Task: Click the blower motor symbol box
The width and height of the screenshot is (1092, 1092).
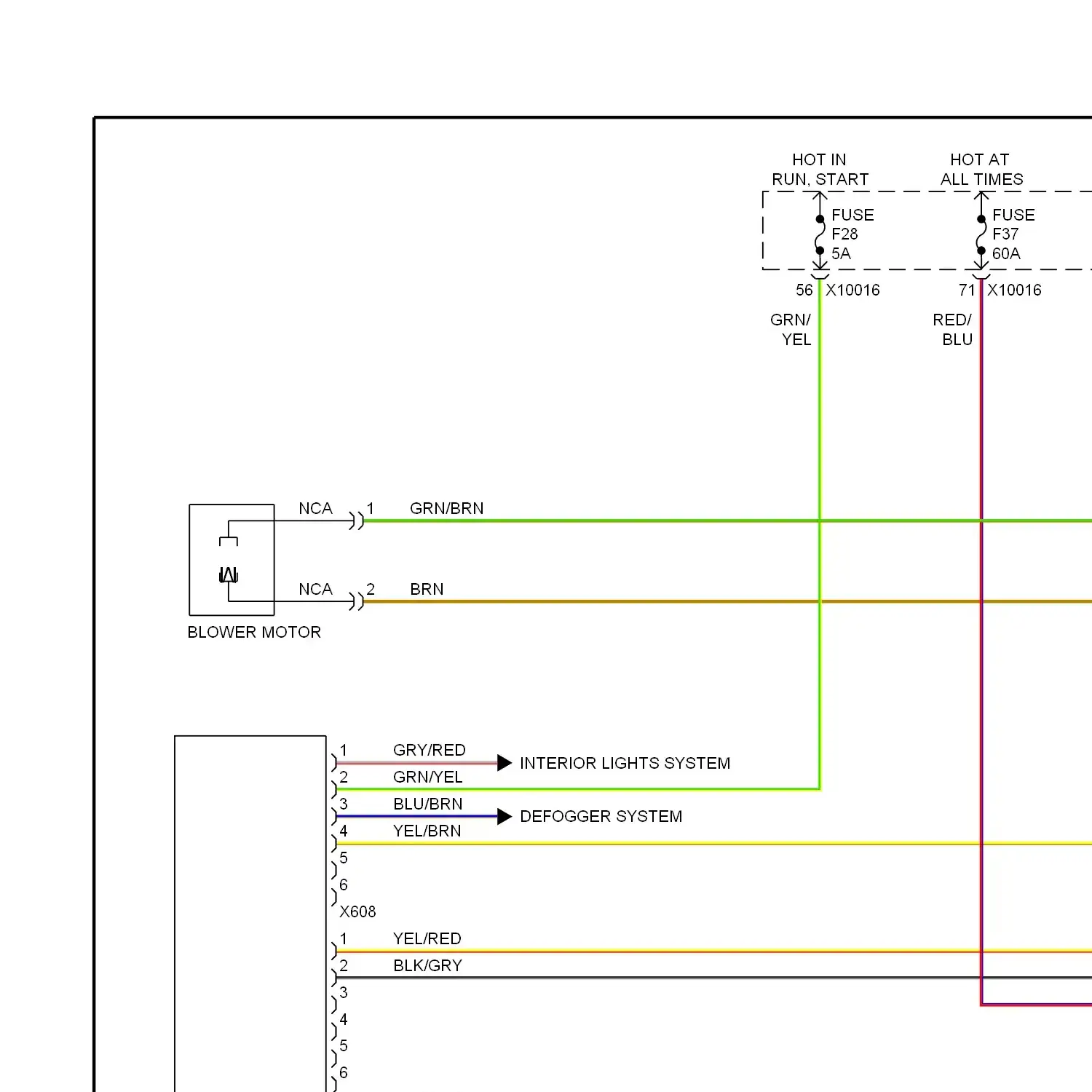Action: pyautogui.click(x=232, y=560)
